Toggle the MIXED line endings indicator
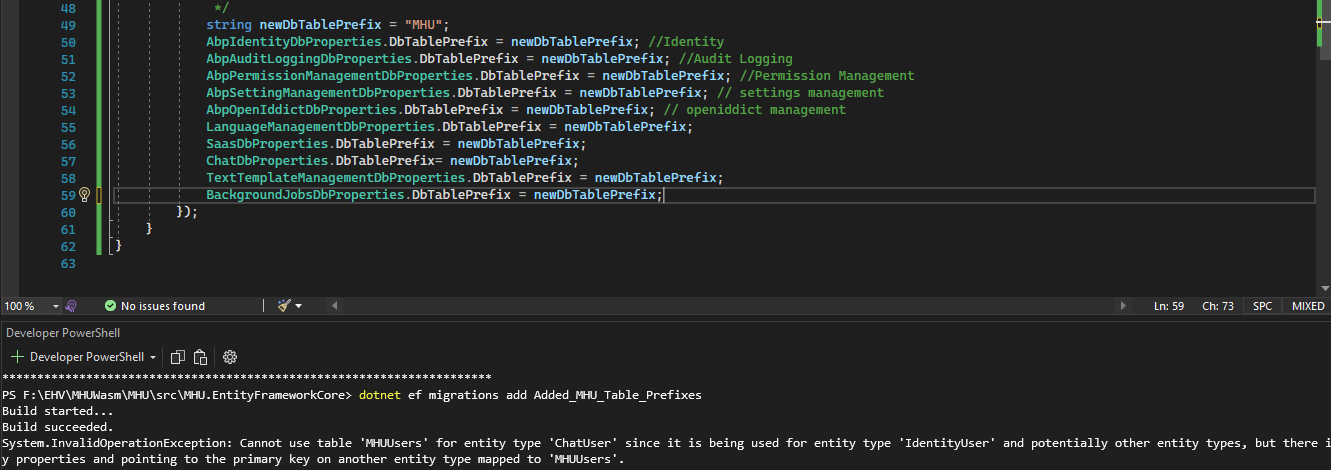The height and width of the screenshot is (470, 1331). click(x=1308, y=306)
